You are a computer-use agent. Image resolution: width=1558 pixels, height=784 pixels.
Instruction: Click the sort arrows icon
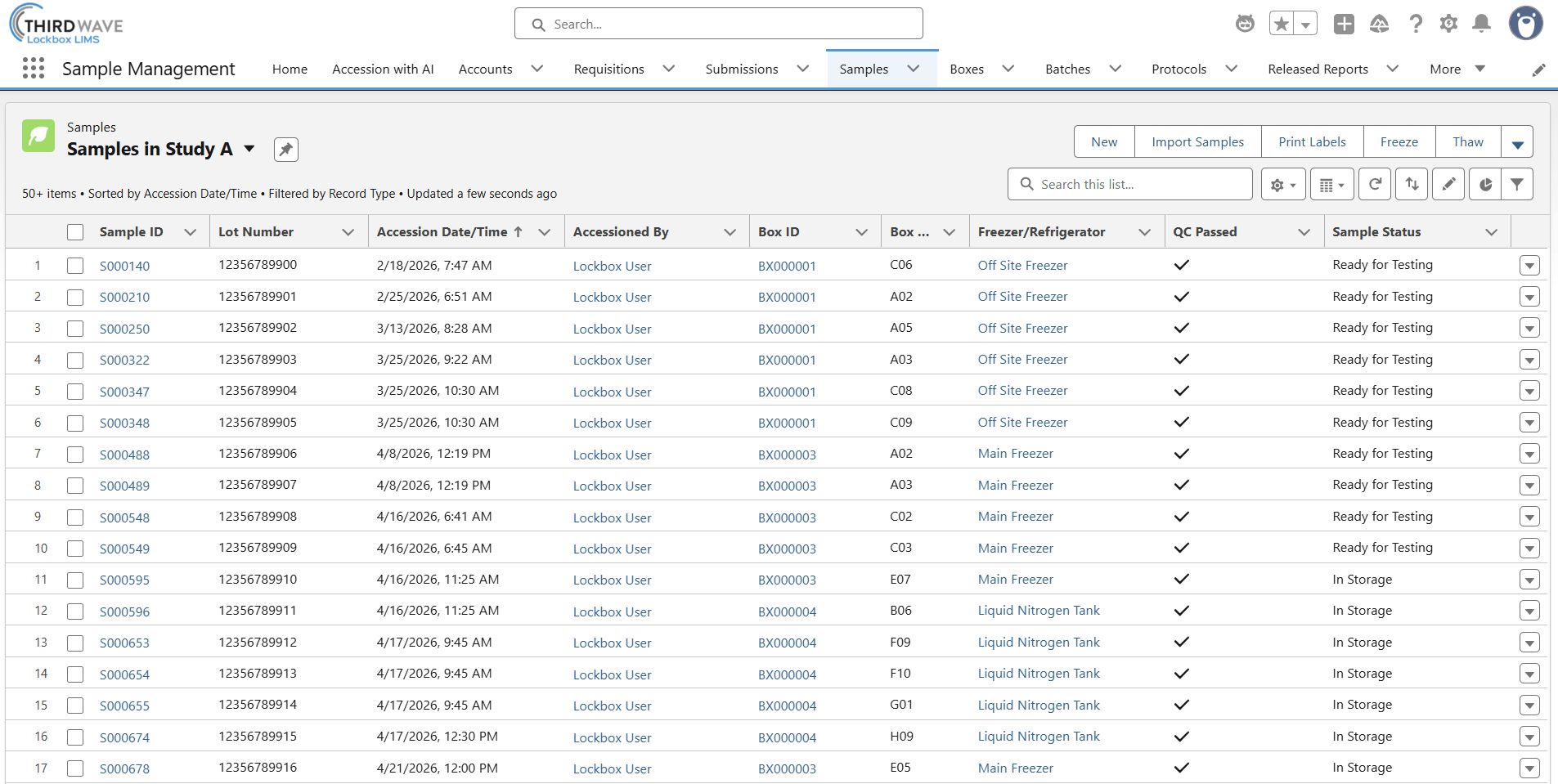pos(1412,185)
